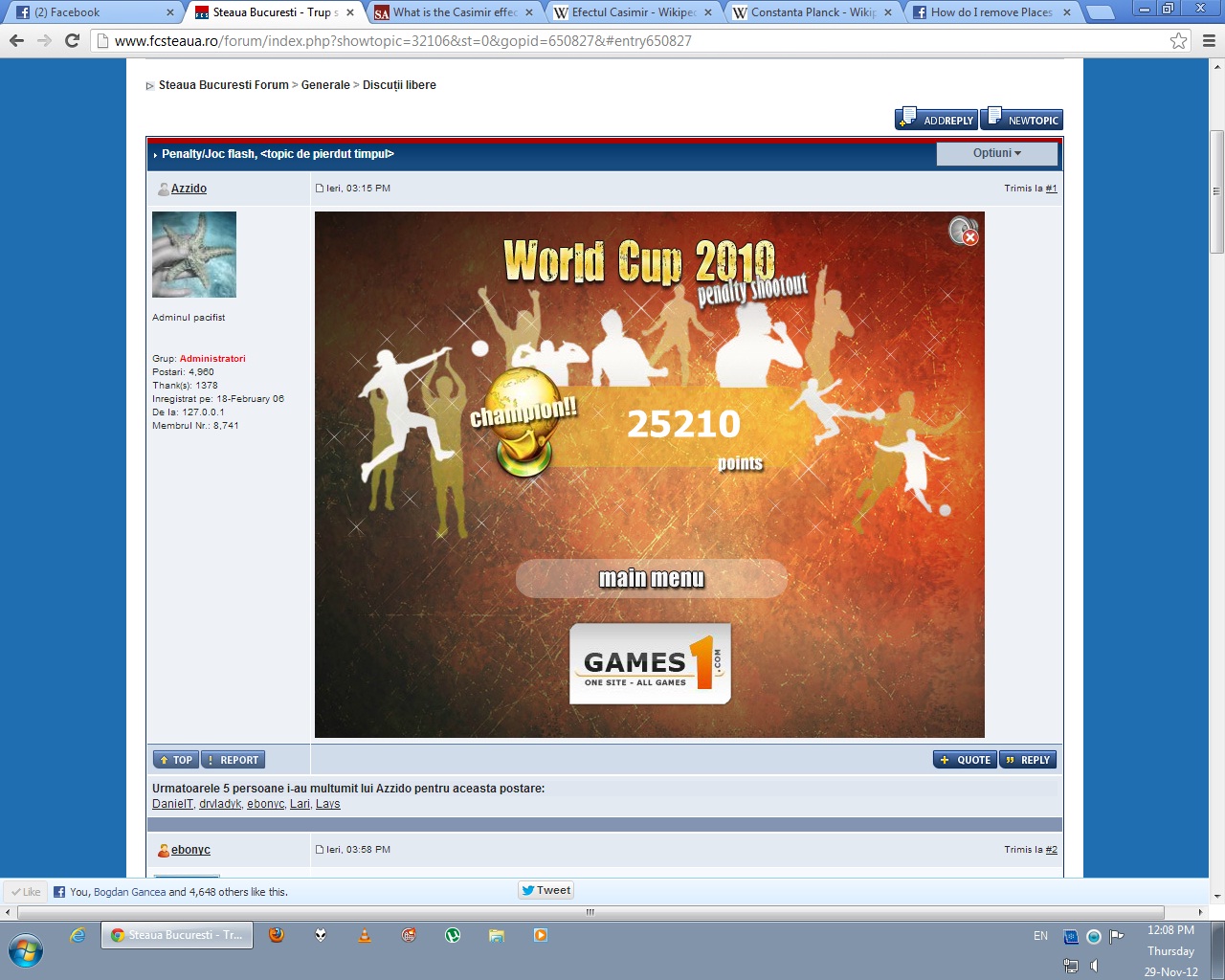Launch Firefox from the taskbar

point(277,935)
